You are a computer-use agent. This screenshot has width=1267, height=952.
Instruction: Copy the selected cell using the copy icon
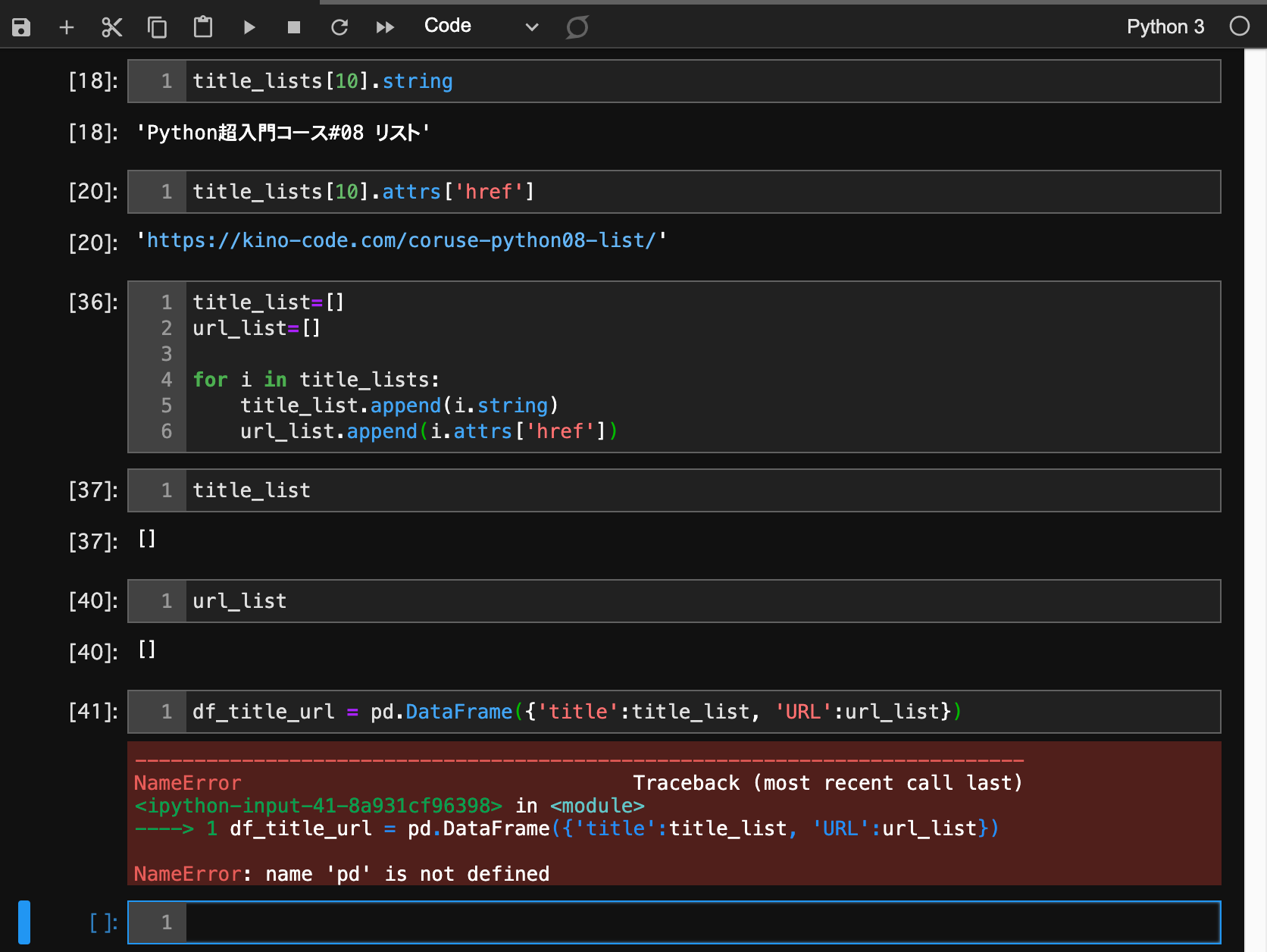click(x=157, y=26)
